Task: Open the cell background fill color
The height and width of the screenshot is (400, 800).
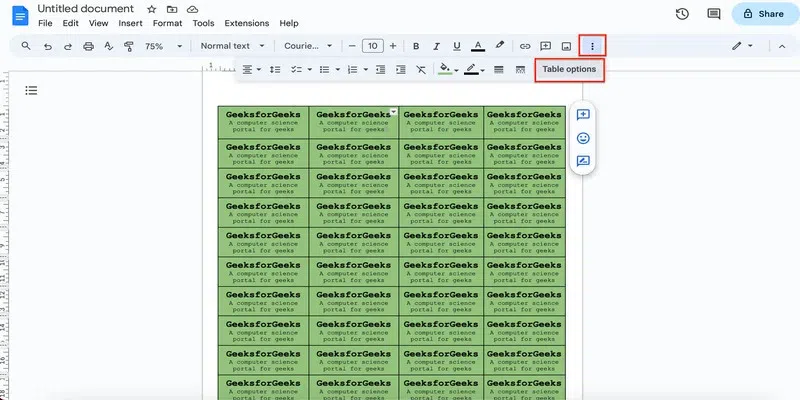Action: (x=448, y=69)
